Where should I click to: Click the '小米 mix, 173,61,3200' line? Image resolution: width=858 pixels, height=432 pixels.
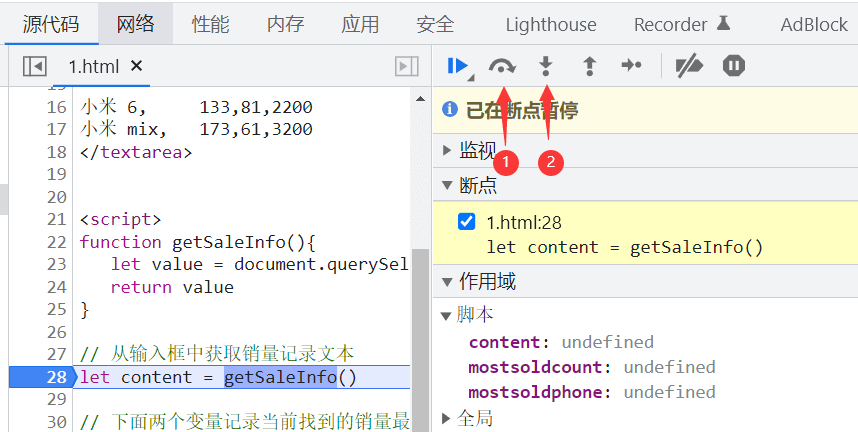pyautogui.click(x=196, y=129)
